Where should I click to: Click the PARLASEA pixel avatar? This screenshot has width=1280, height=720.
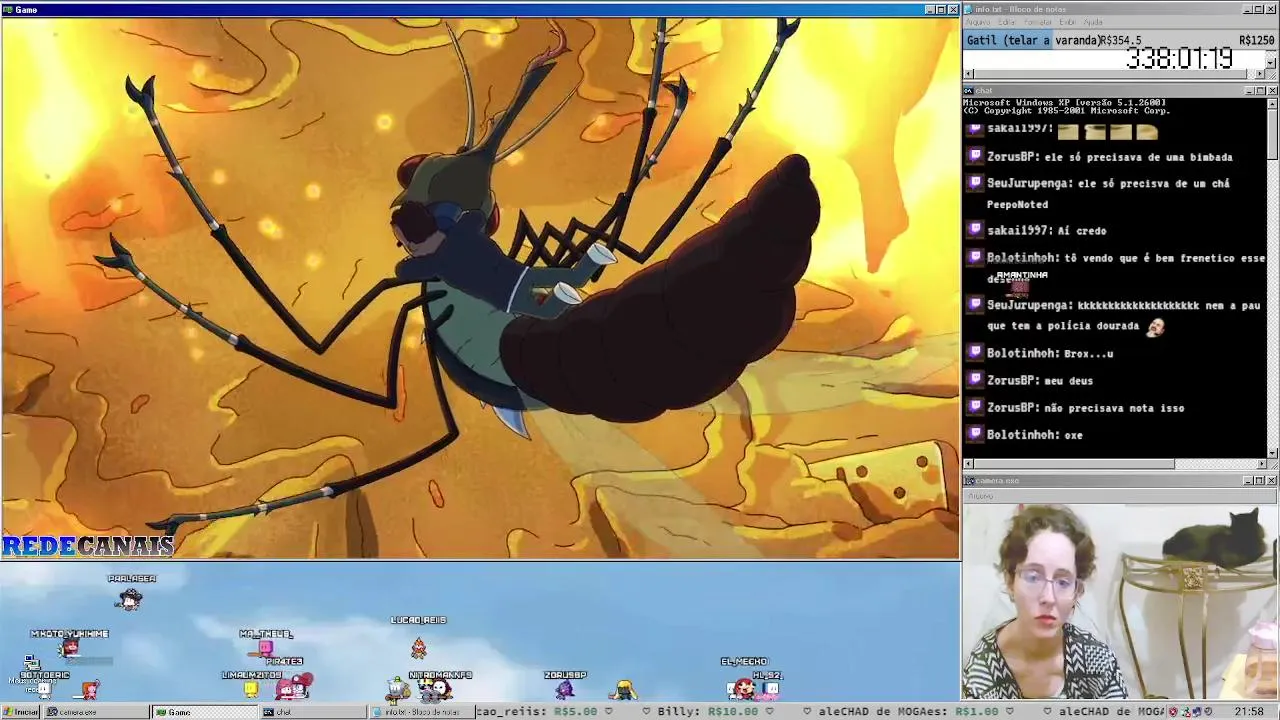[129, 599]
